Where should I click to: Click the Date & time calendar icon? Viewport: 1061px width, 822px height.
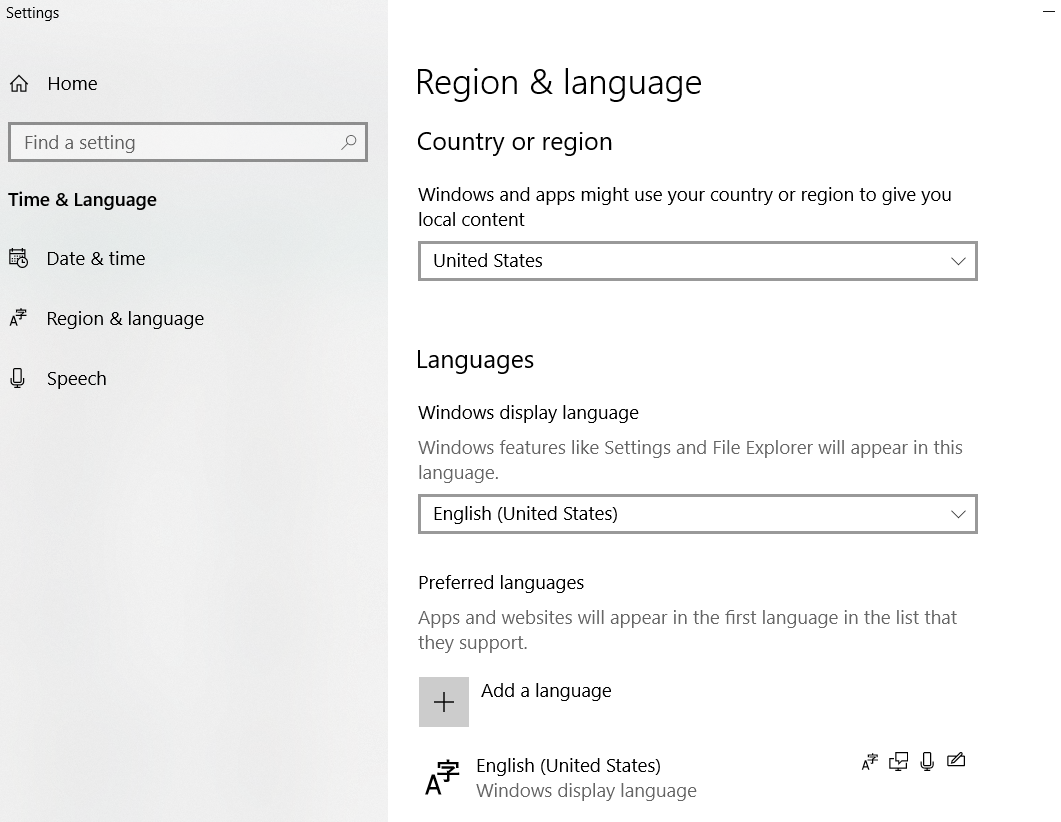[18, 258]
